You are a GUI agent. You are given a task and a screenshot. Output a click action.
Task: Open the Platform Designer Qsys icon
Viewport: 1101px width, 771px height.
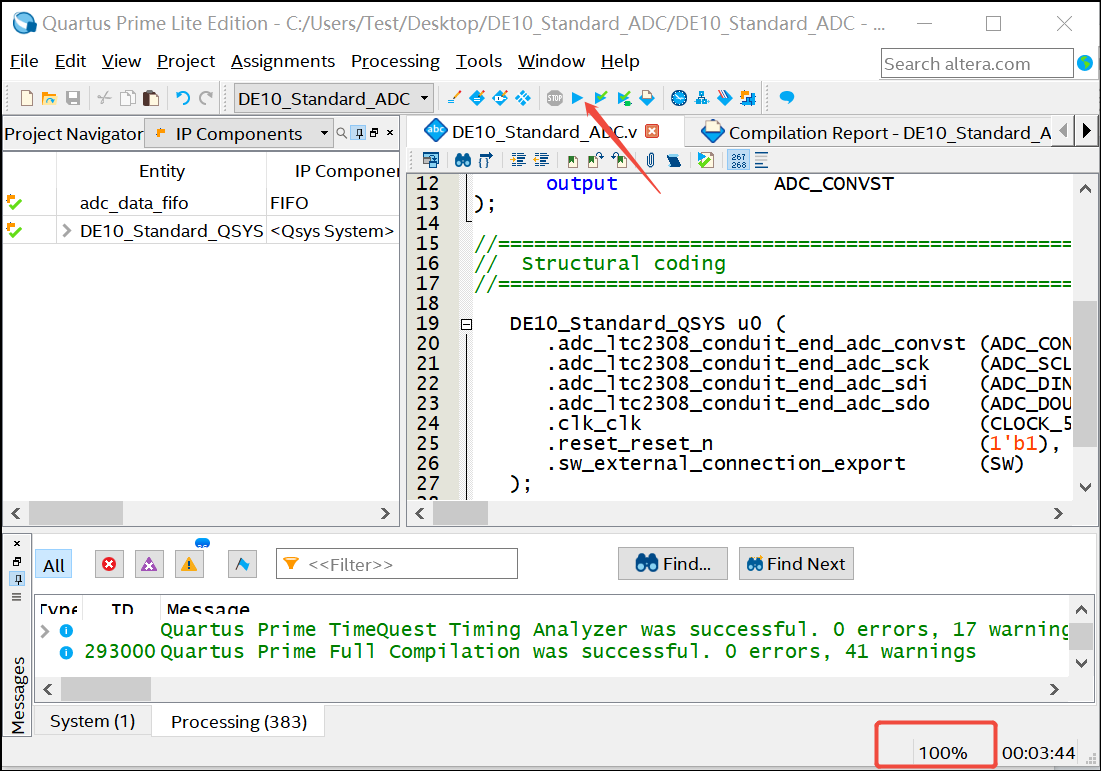tap(748, 98)
